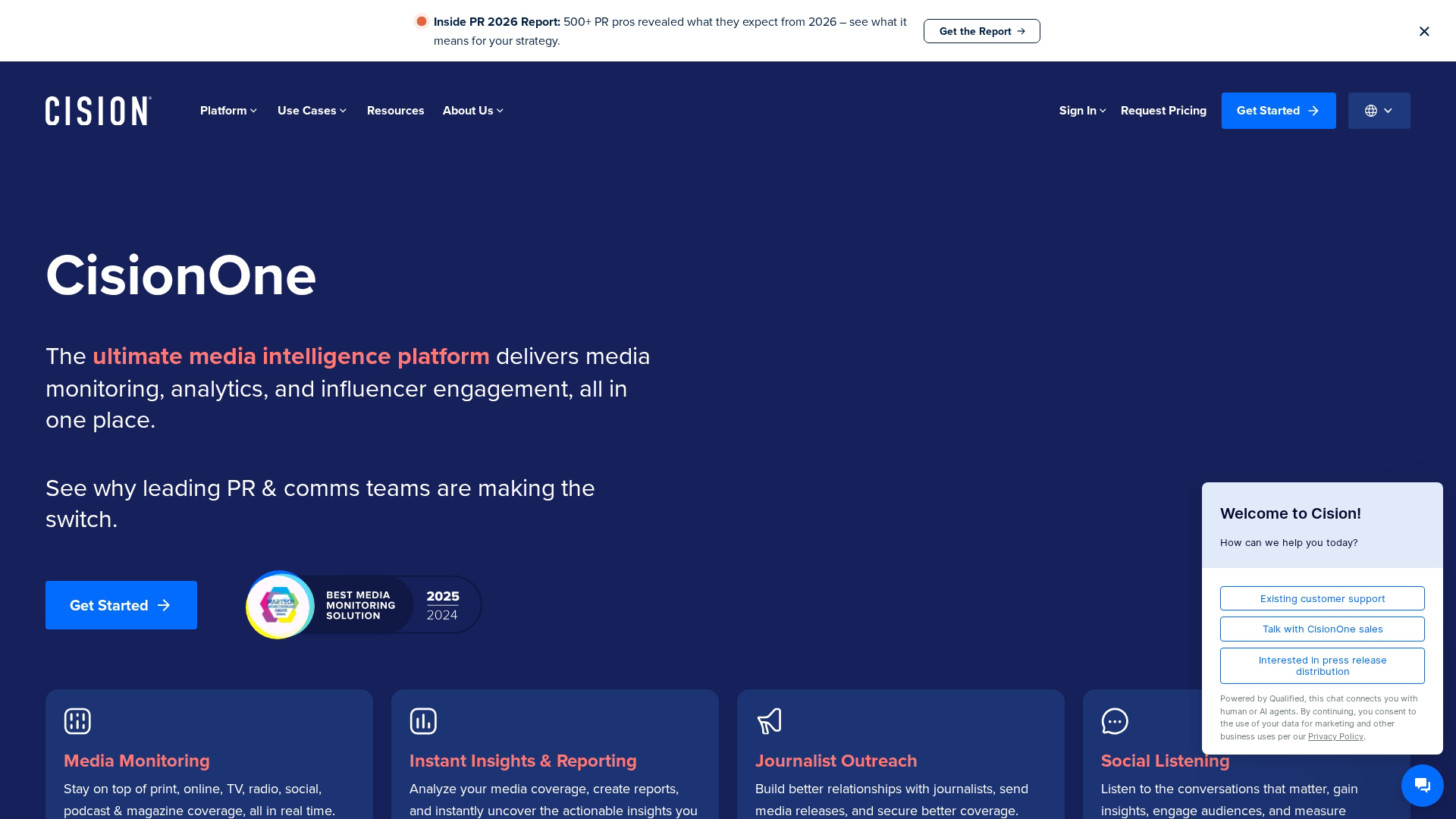Click the Cision logo in the header
This screenshot has width=1456, height=819.
(x=97, y=110)
